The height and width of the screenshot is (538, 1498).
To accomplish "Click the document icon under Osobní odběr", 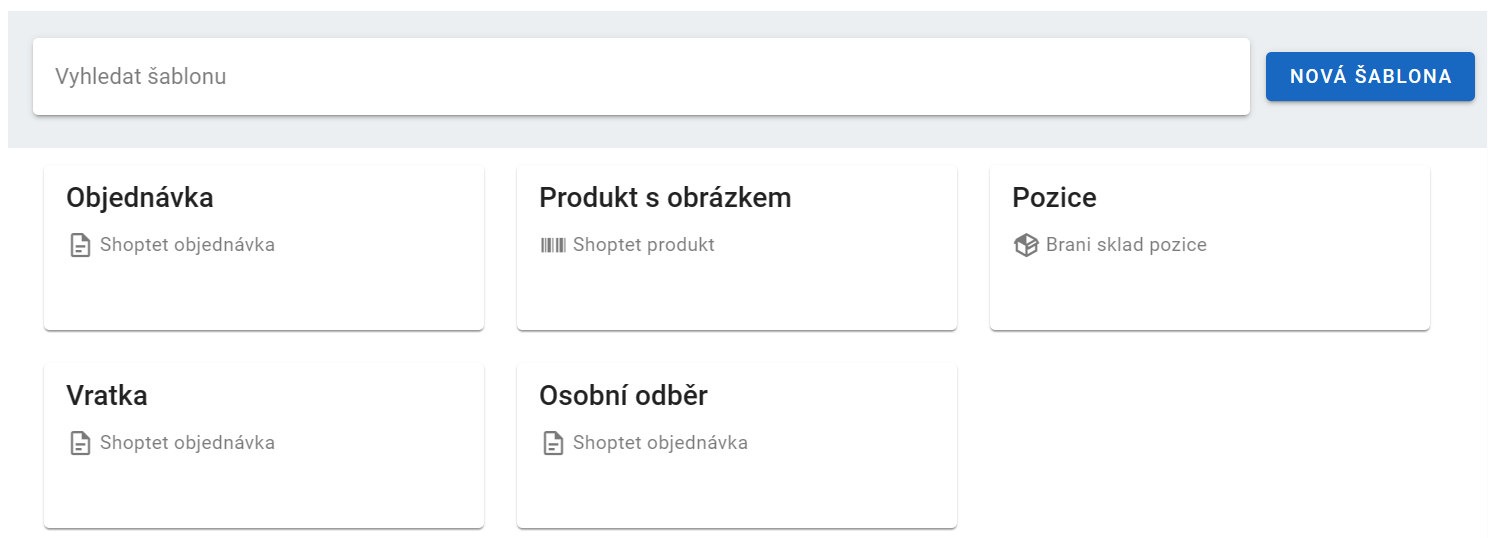I will pos(553,443).
